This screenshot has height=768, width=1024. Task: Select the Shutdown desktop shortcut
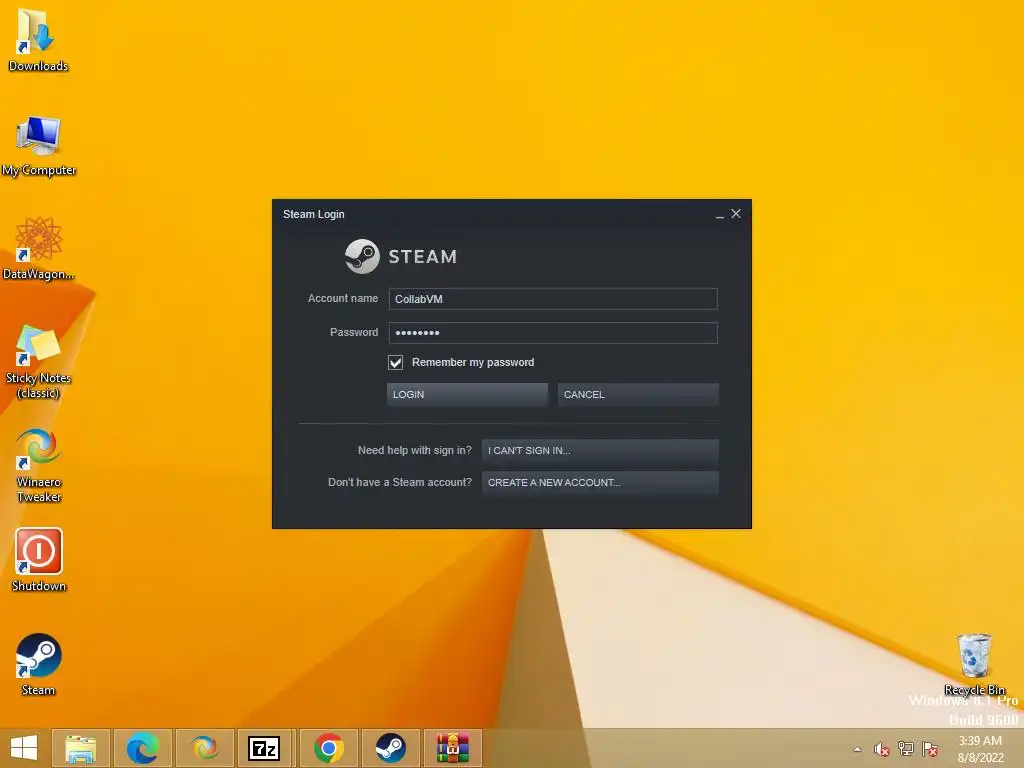(x=39, y=560)
